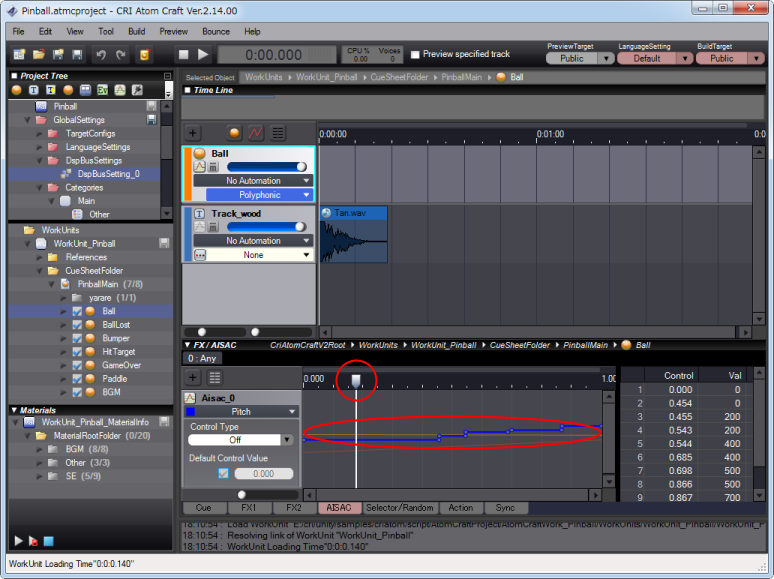Click the Ball track volume slider
774x579 pixels.
(266, 167)
